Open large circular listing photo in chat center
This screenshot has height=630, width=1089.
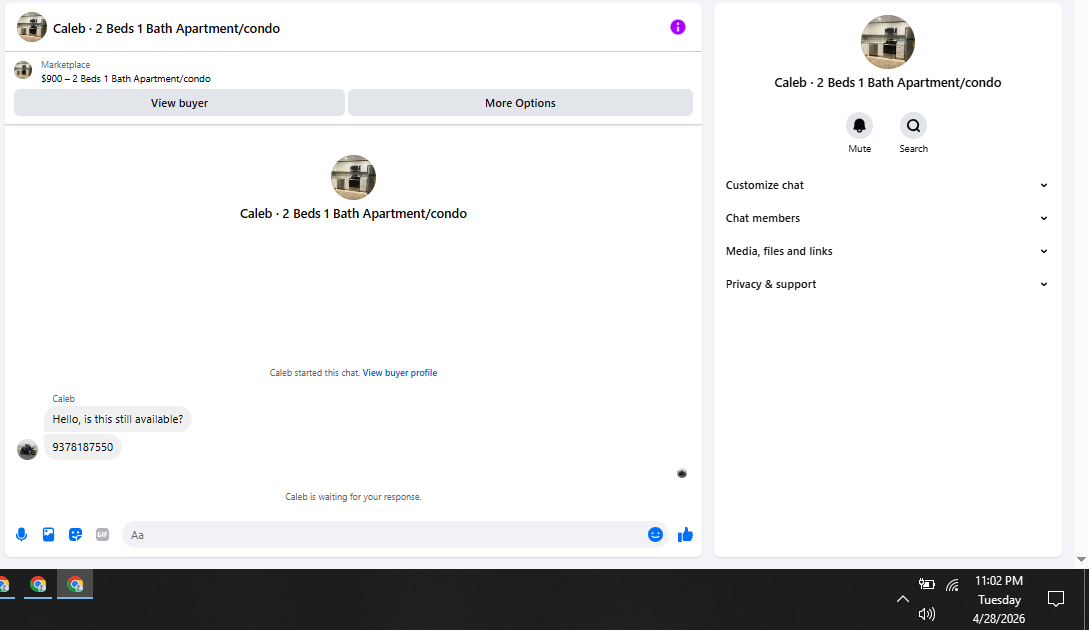coord(354,177)
